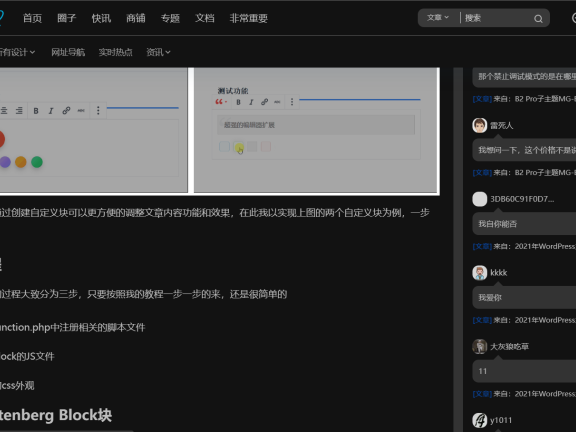Image resolution: width=576 pixels, height=432 pixels.
Task: Open the 3DB60C91F0D7... username
Action: (522, 199)
